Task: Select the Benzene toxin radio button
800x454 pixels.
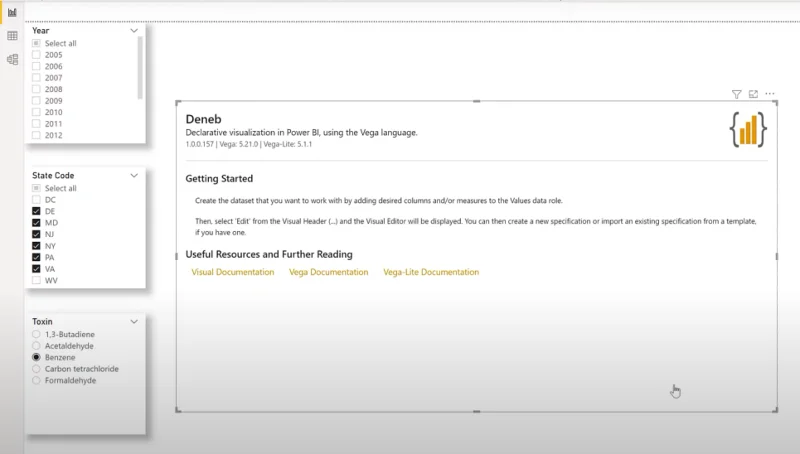Action: click(x=36, y=357)
